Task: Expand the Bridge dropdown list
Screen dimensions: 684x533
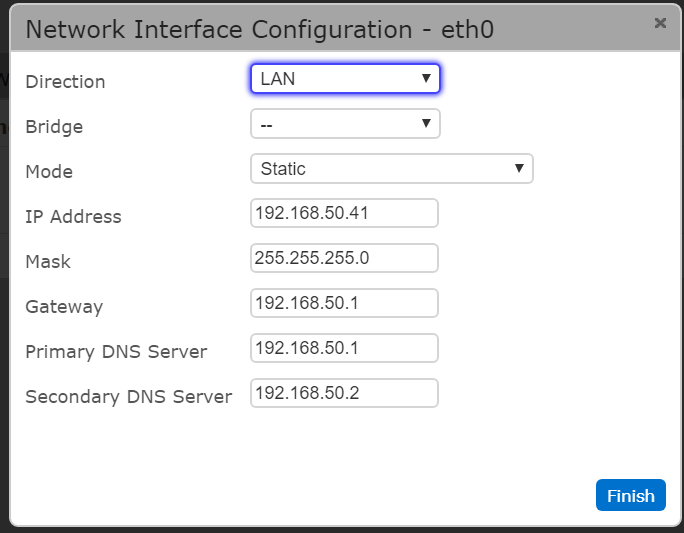Action: 345,124
